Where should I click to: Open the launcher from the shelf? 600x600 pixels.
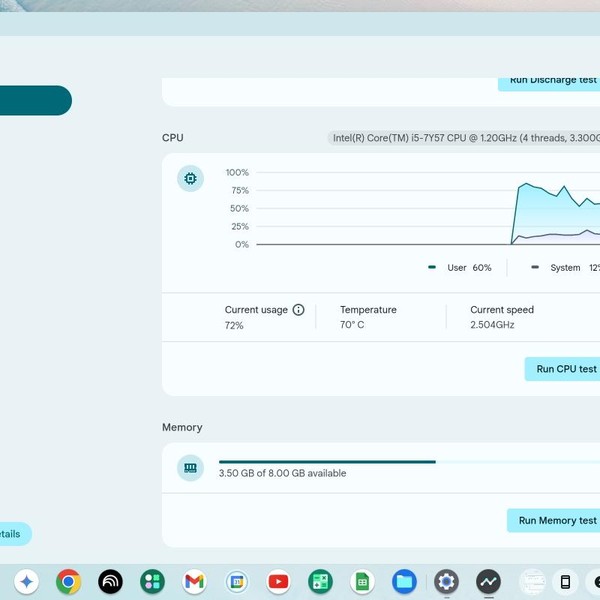click(x=27, y=581)
